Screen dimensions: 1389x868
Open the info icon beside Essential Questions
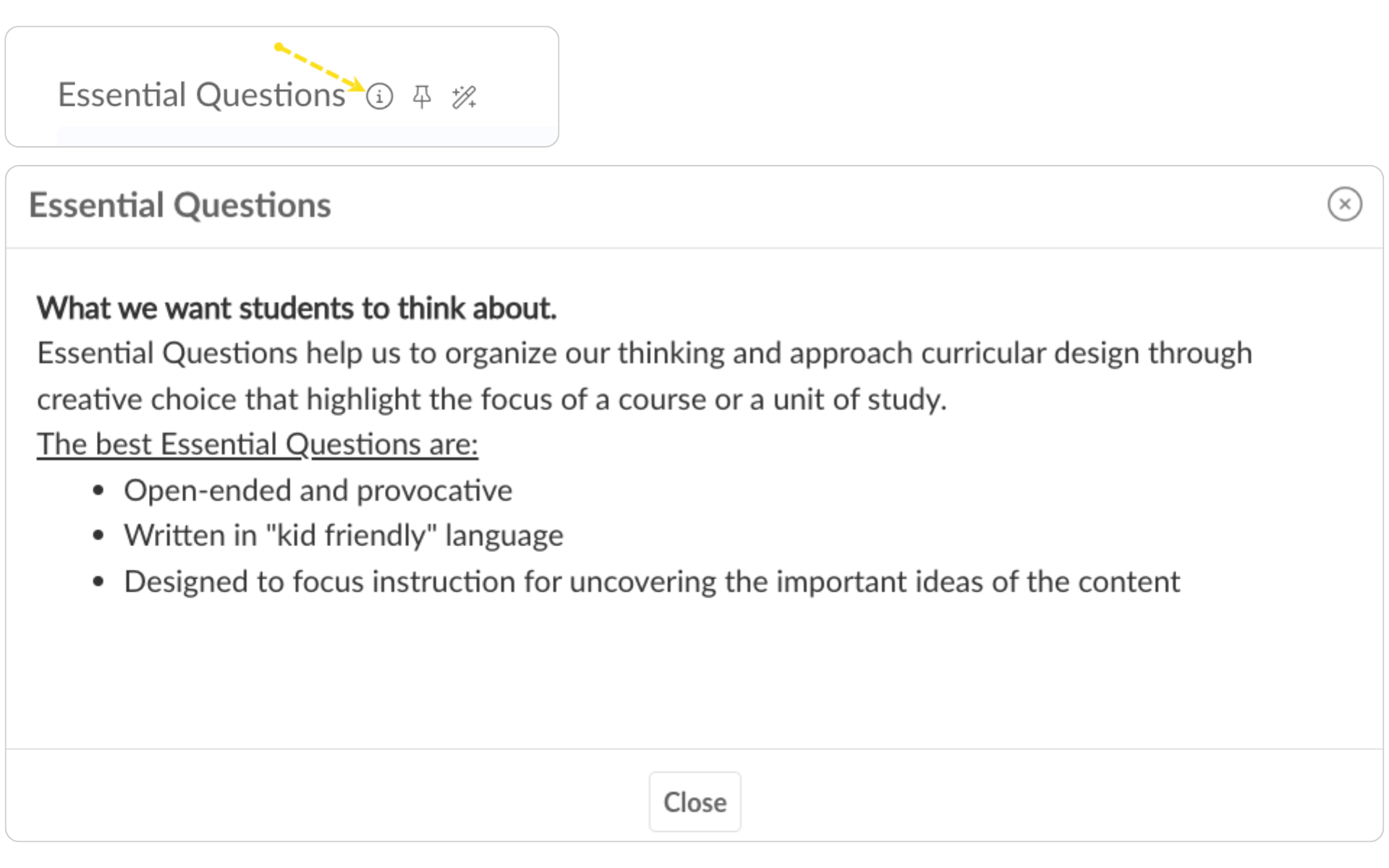(x=379, y=96)
